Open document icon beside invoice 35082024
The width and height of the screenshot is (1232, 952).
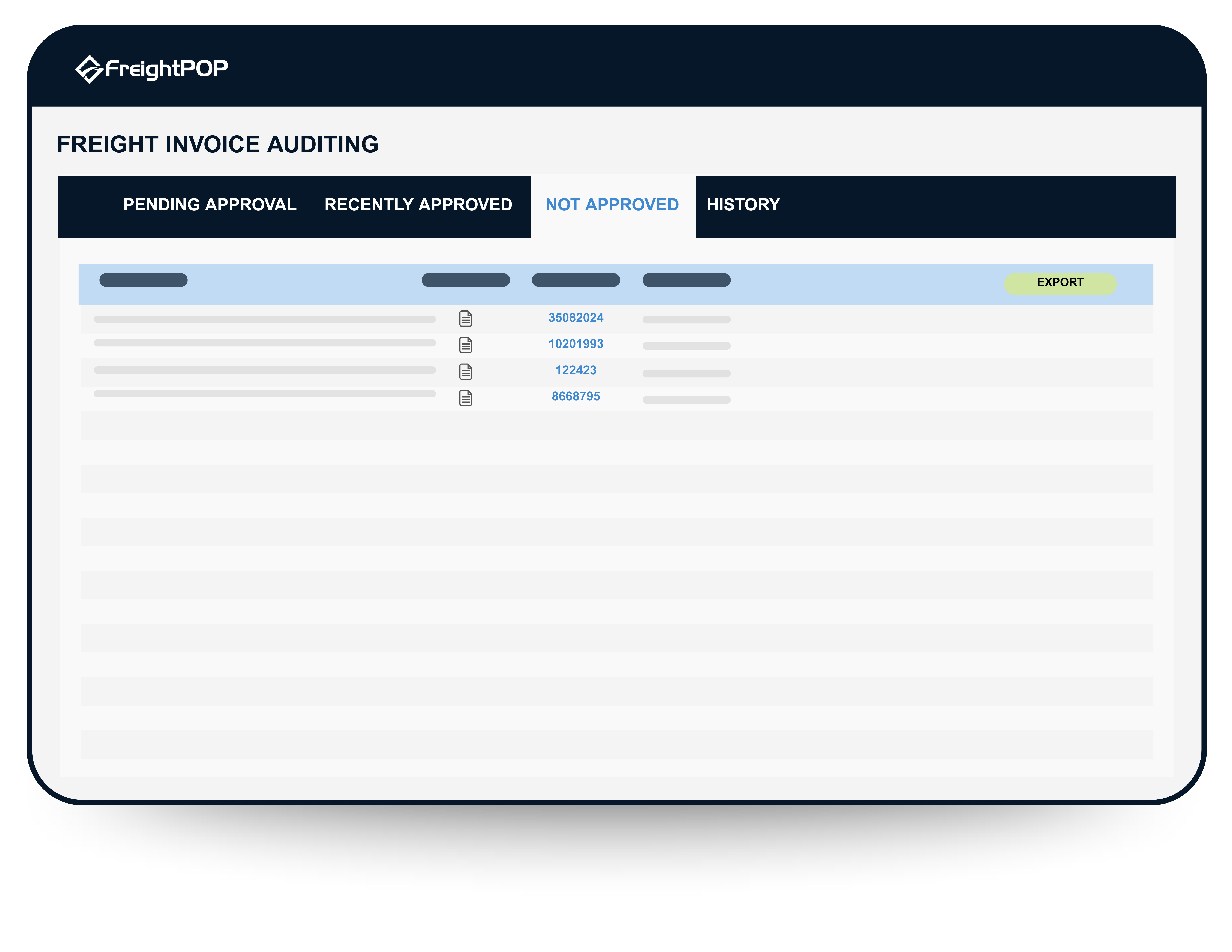(466, 318)
